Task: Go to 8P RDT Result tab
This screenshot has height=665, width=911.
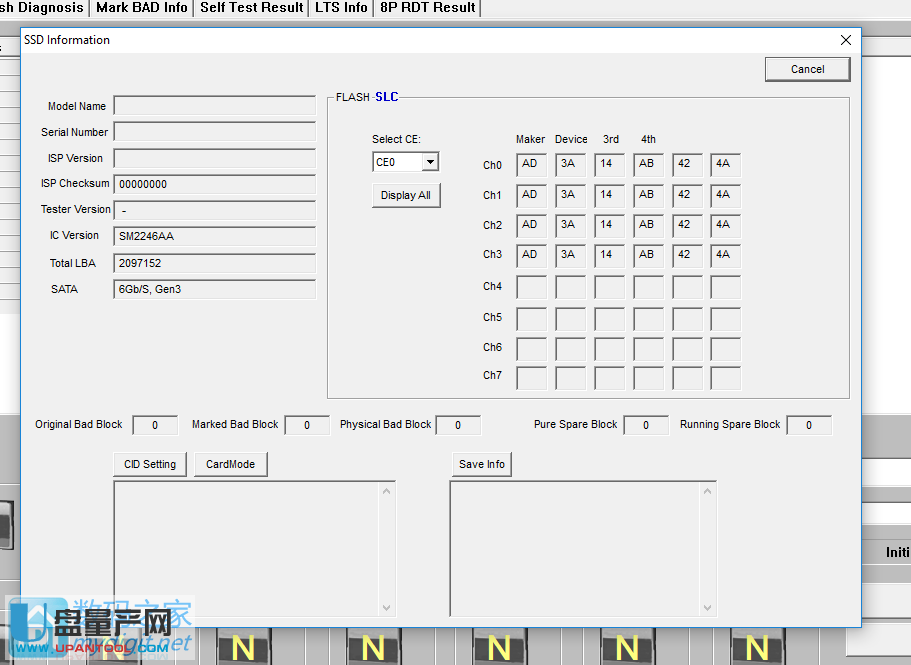Action: (427, 8)
